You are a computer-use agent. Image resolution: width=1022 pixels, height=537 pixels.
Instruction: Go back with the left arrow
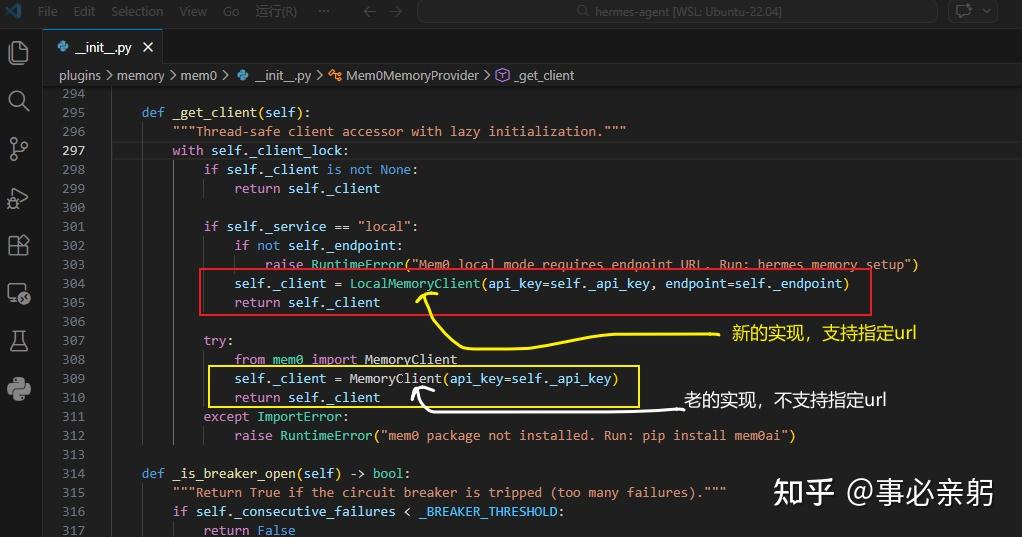pos(370,12)
